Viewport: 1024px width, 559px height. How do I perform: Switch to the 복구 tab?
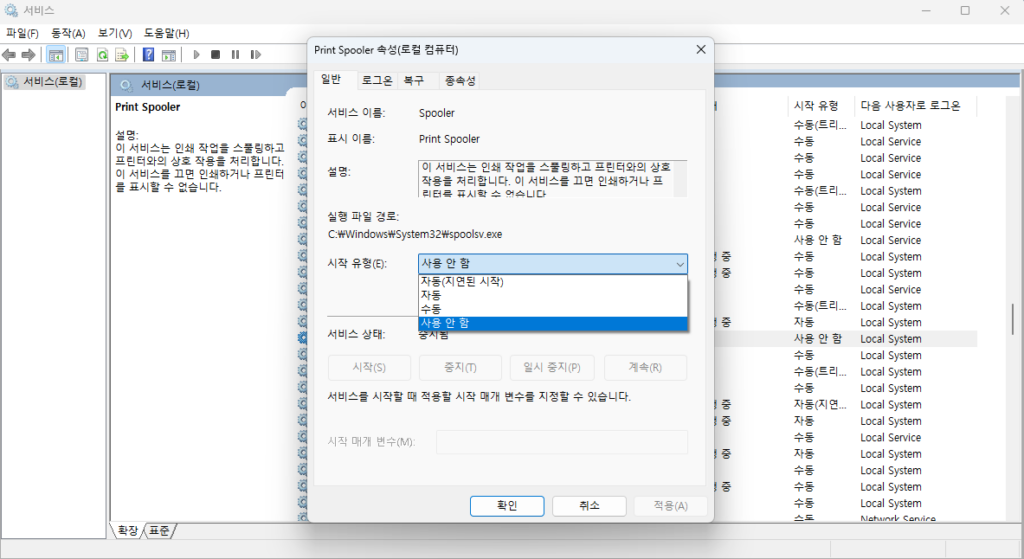click(414, 80)
